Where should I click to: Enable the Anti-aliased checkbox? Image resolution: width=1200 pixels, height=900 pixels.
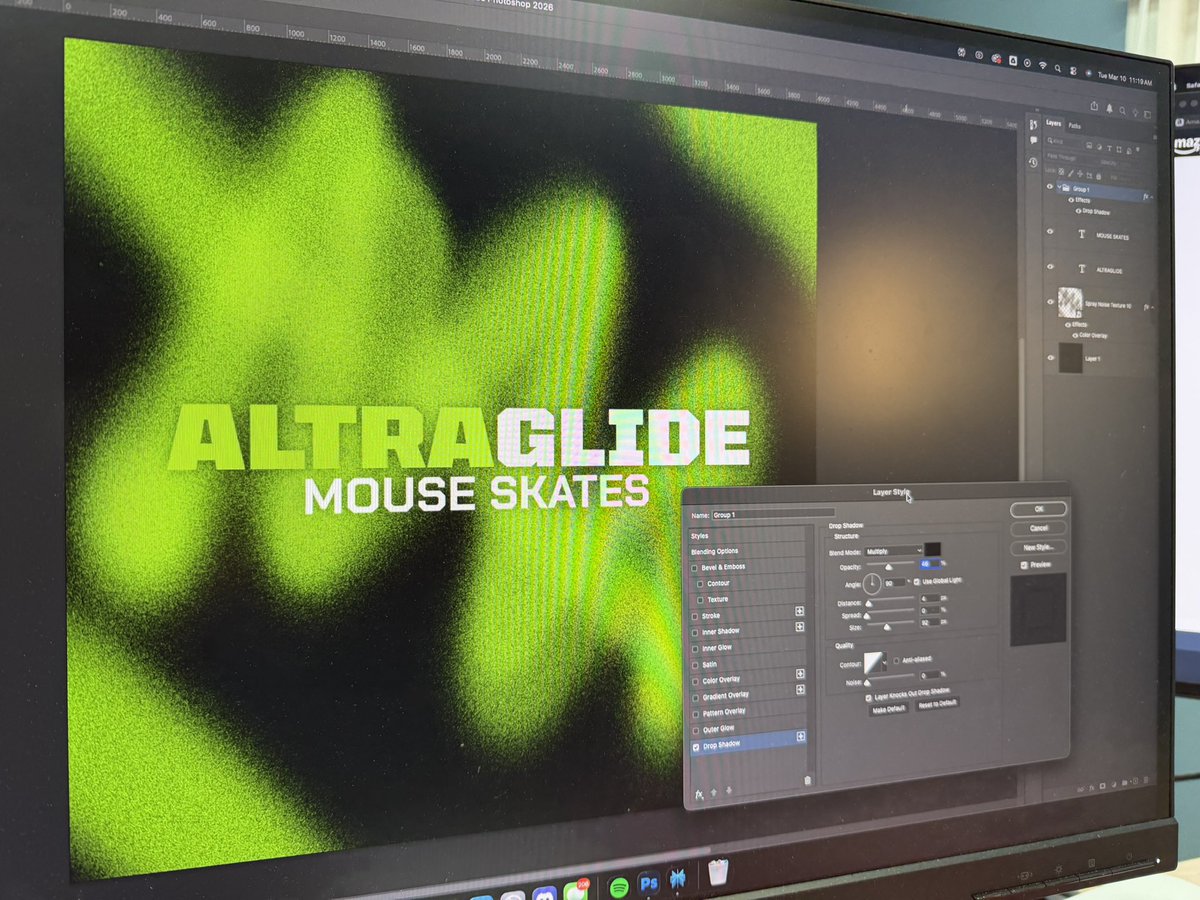pyautogui.click(x=896, y=660)
